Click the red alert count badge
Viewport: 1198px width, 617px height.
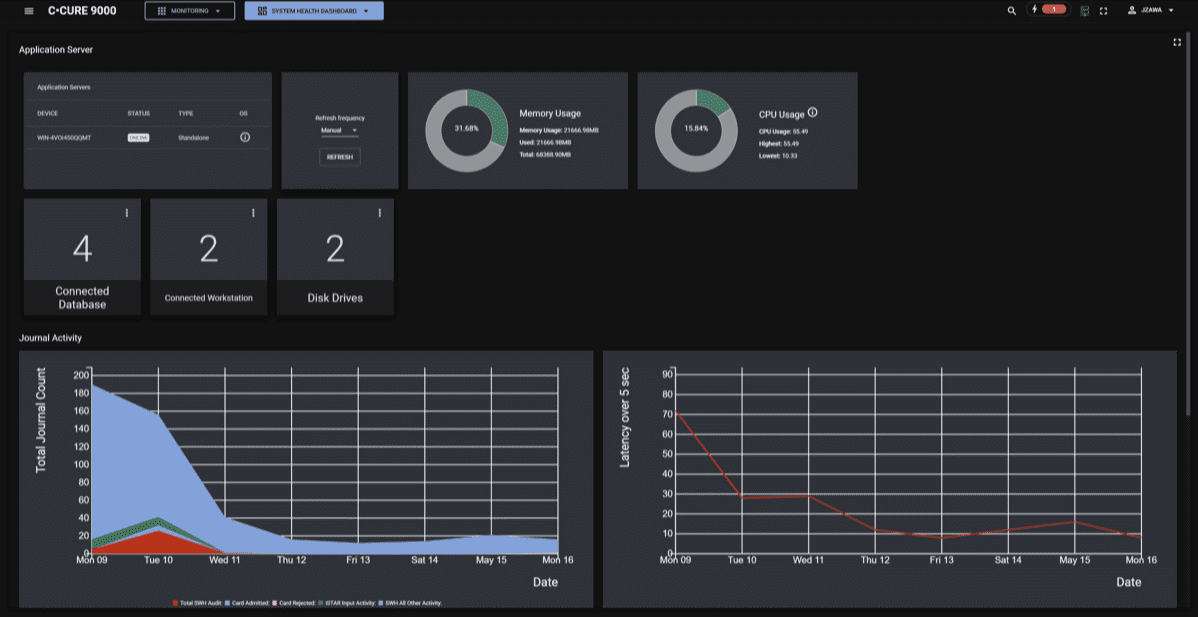click(1054, 10)
